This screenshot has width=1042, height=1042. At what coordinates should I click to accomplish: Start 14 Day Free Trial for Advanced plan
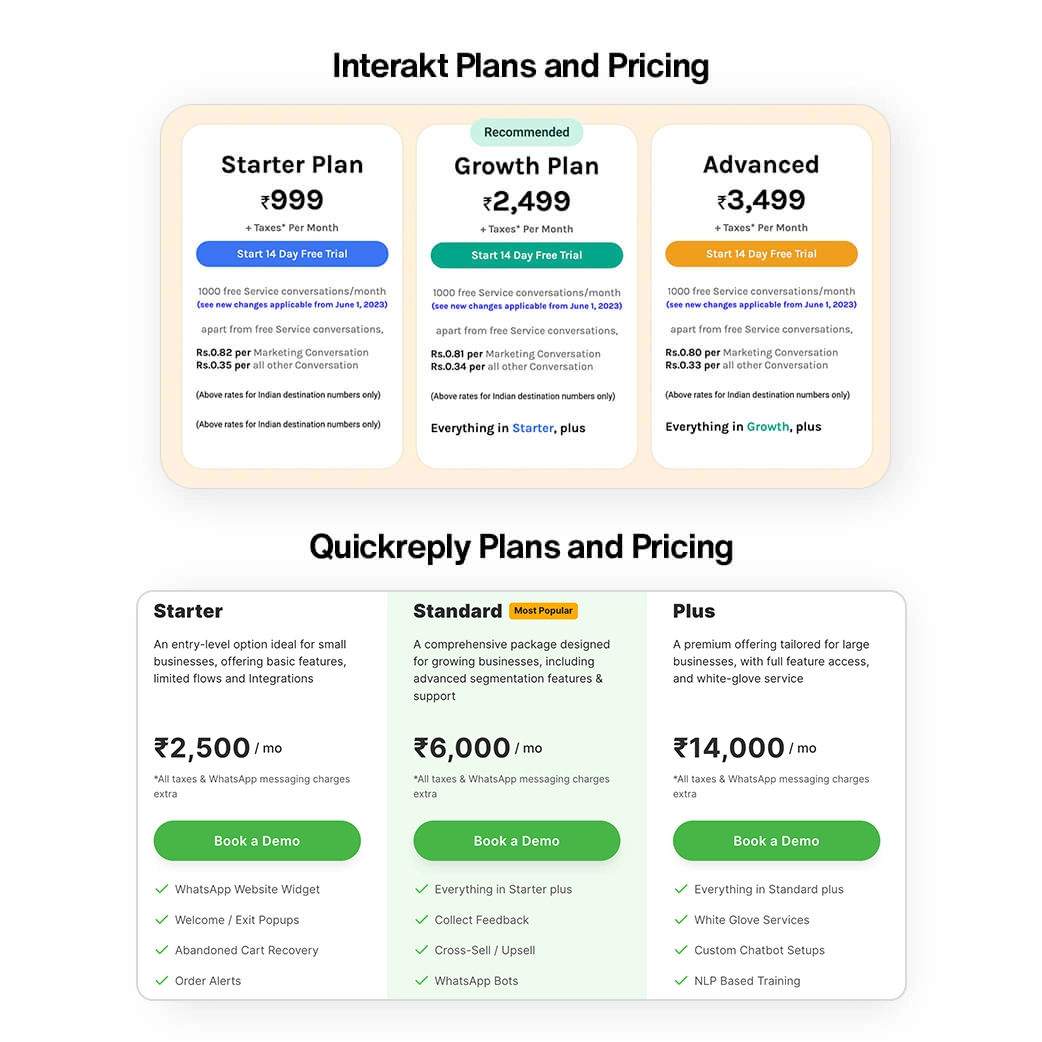761,254
